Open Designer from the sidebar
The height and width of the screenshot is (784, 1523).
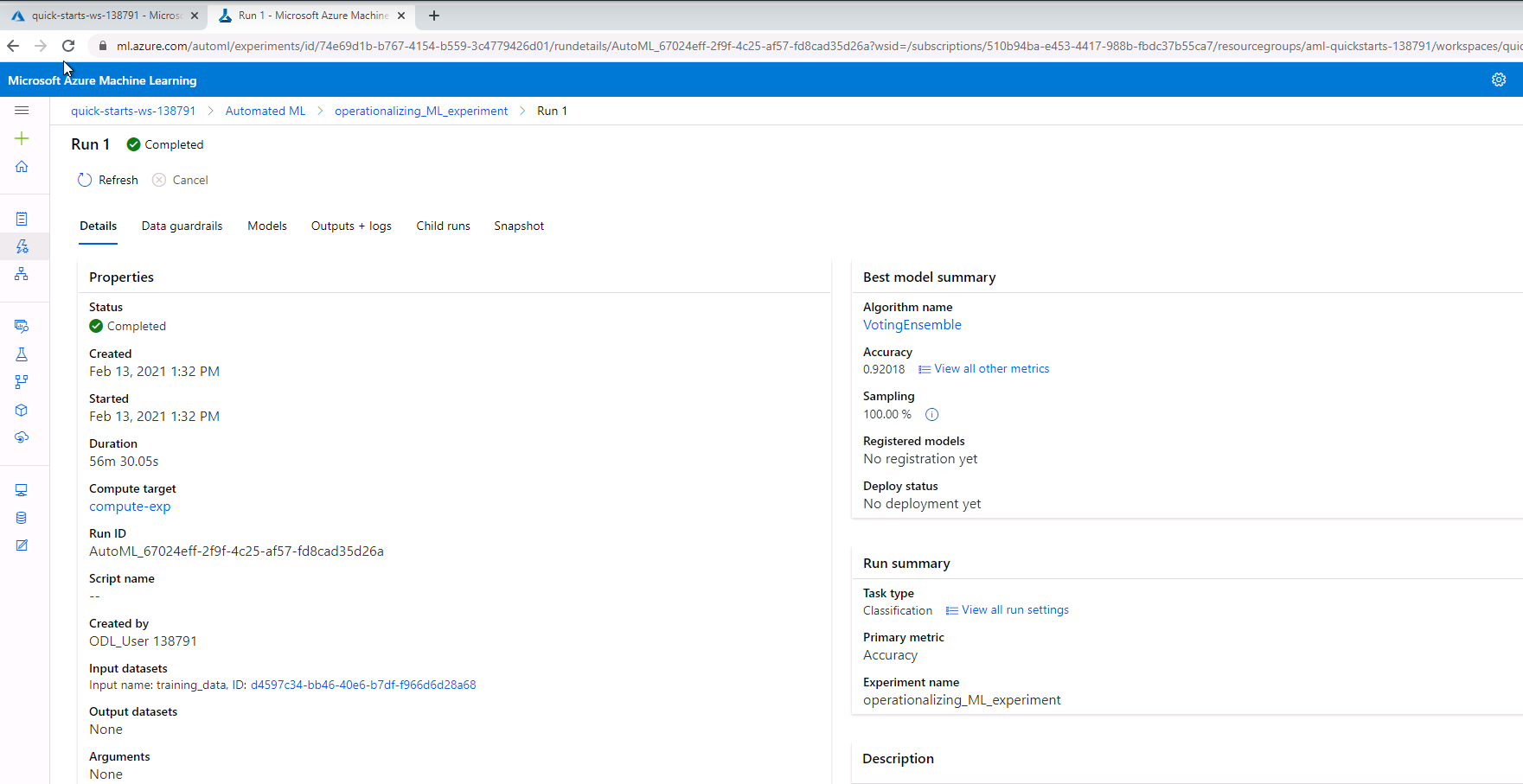point(22,274)
